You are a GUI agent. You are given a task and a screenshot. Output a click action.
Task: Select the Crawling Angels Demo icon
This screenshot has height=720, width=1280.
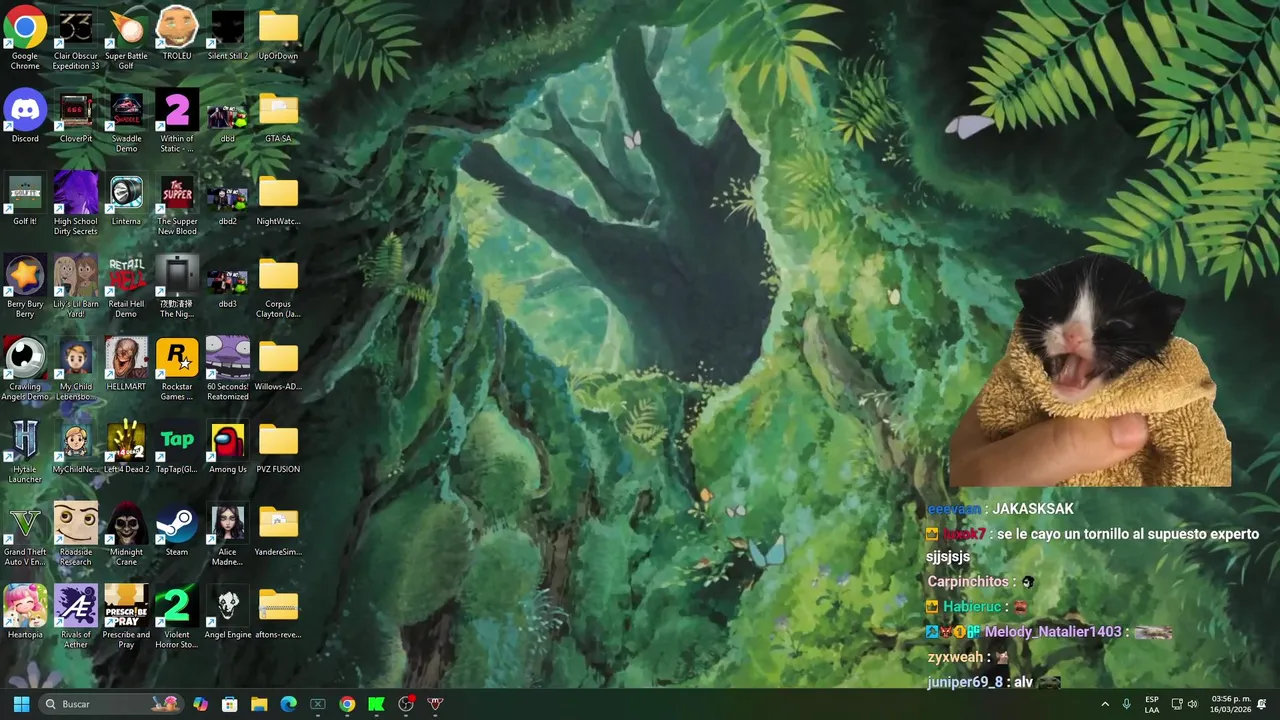(x=25, y=370)
